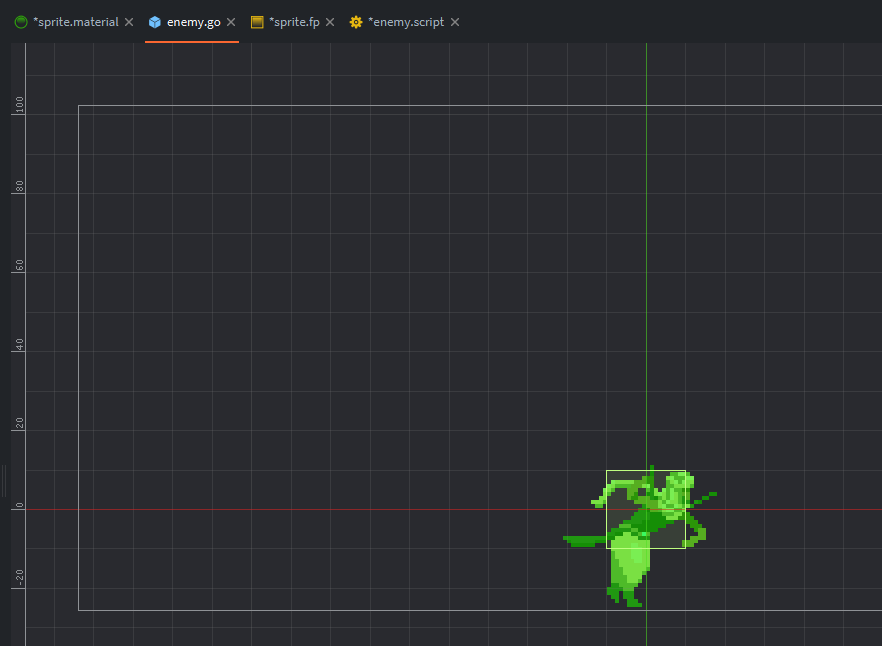The image size is (882, 646).
Task: Click the blue cube icon on enemy.go tab
Action: (155, 22)
